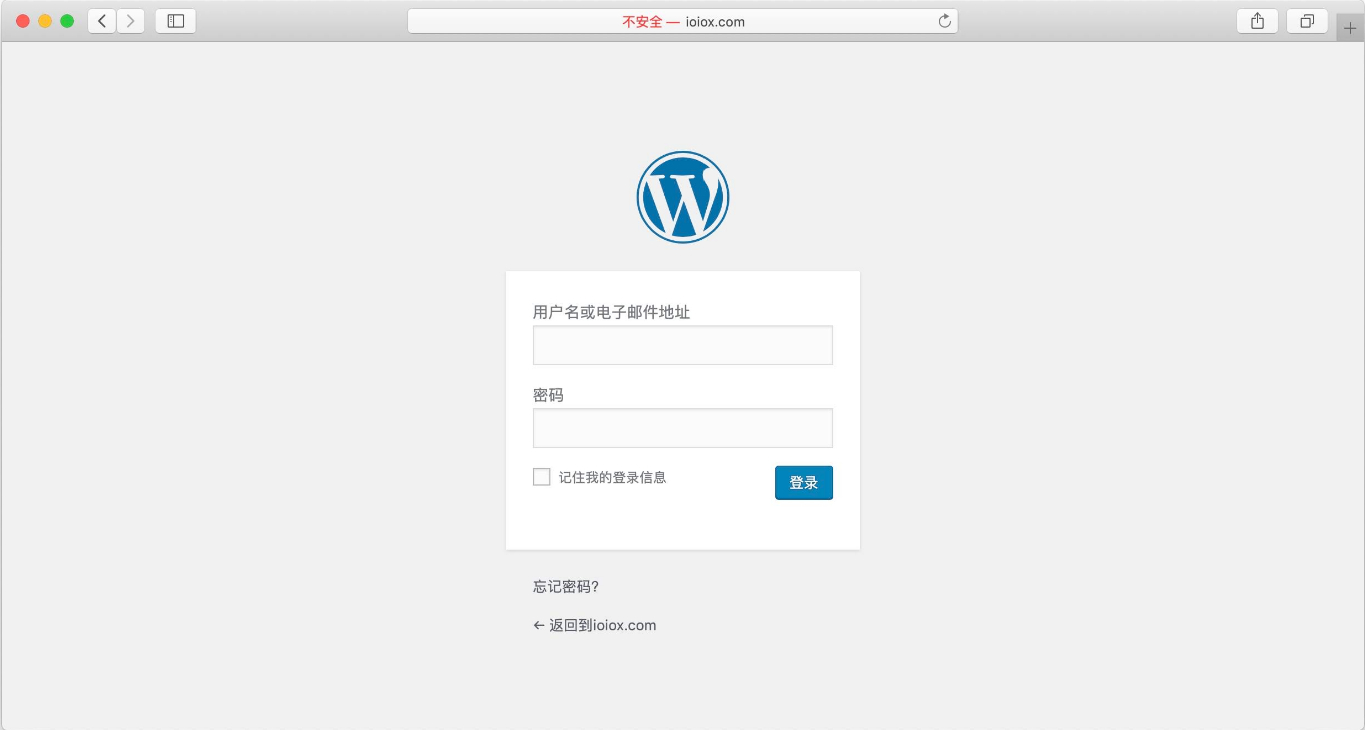Click the green full-screen window button
The height and width of the screenshot is (730, 1365).
point(67,21)
